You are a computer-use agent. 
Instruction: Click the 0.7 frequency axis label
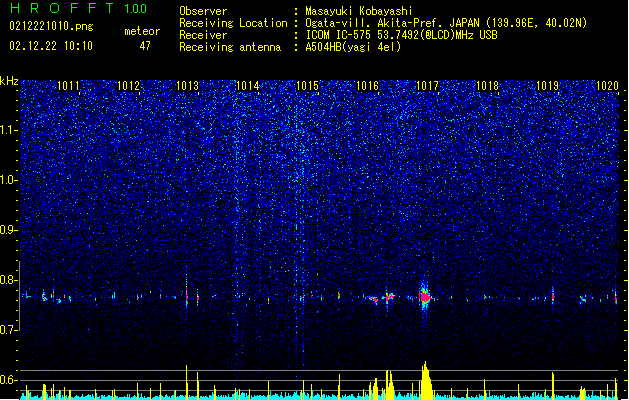click(x=9, y=330)
